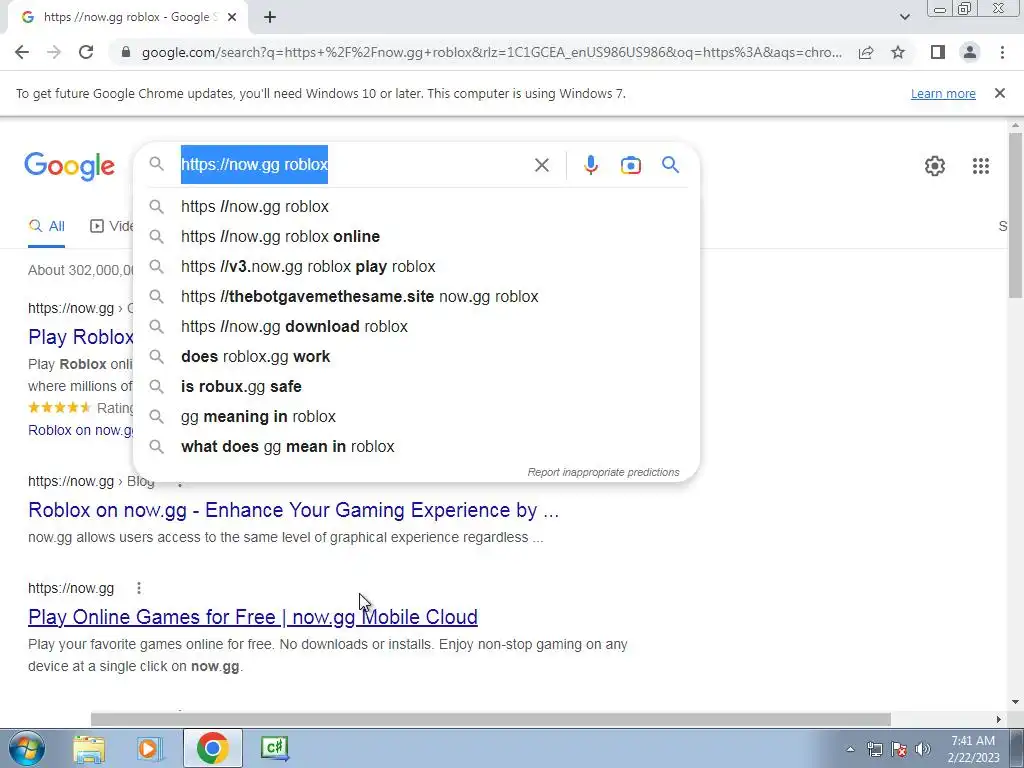Viewport: 1024px width, 768px height.
Task: Click in the Google search field
Action: click(x=353, y=165)
